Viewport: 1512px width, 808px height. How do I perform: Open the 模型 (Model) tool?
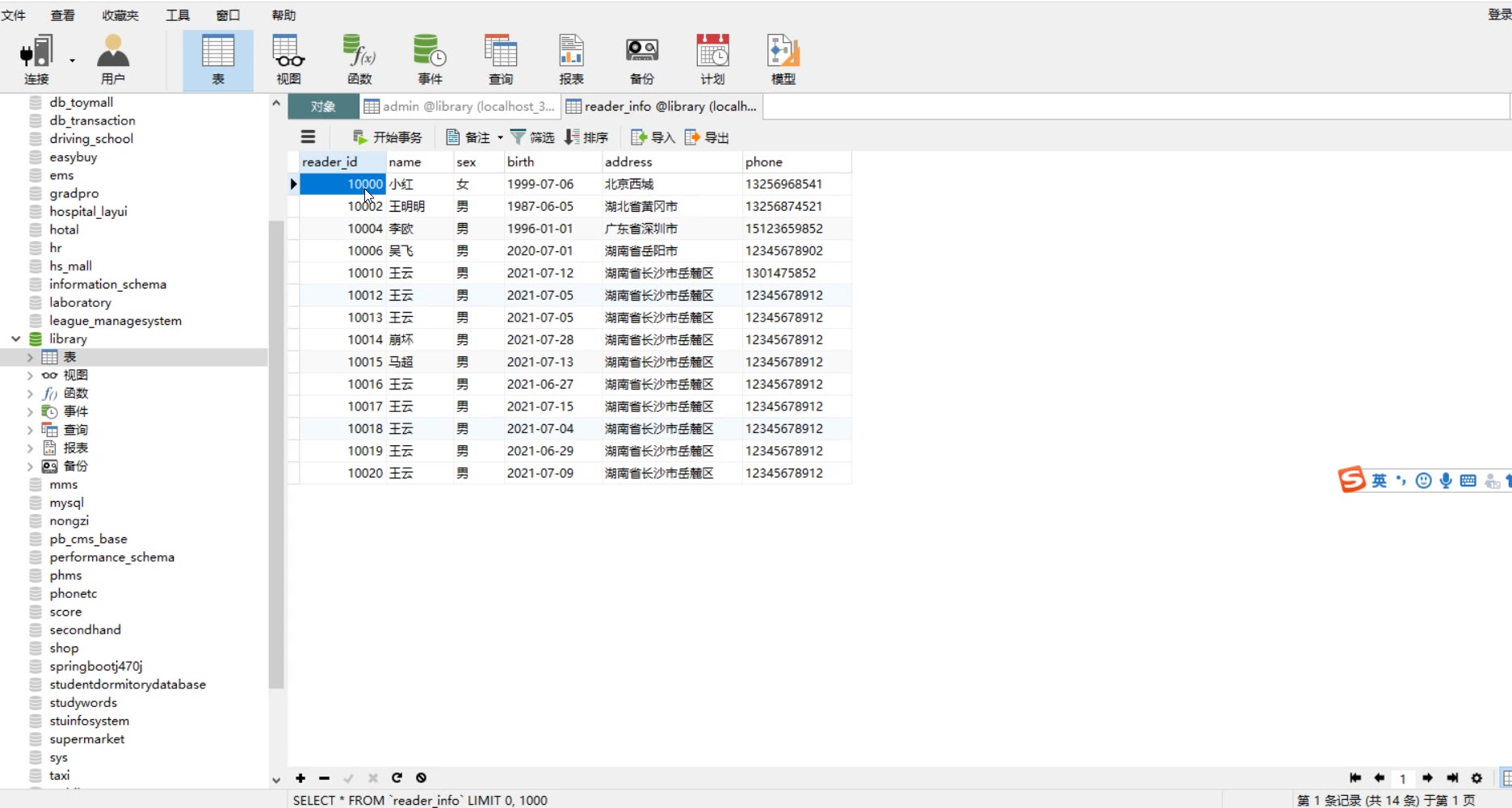783,60
